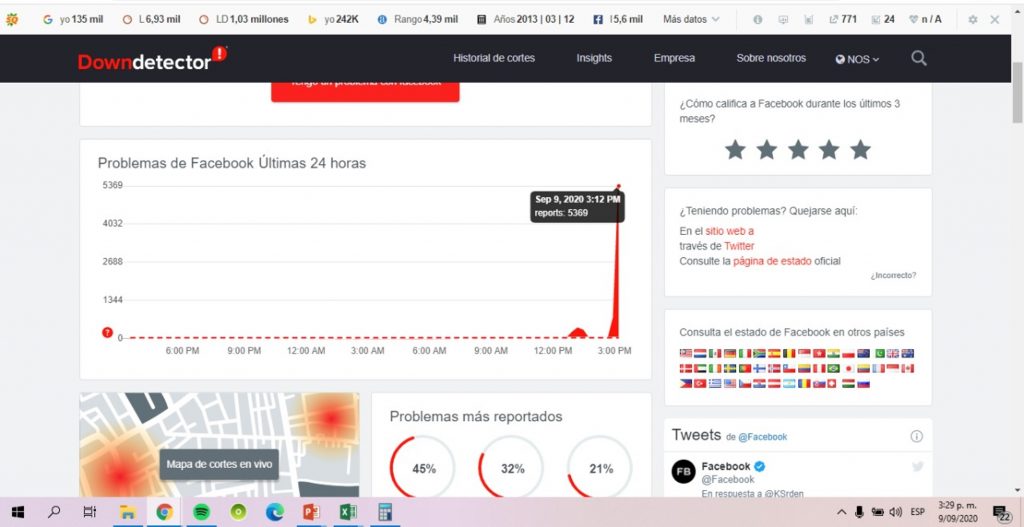Click the Google index icon showing 135 mil
The image size is (1024, 527).
pos(47,20)
